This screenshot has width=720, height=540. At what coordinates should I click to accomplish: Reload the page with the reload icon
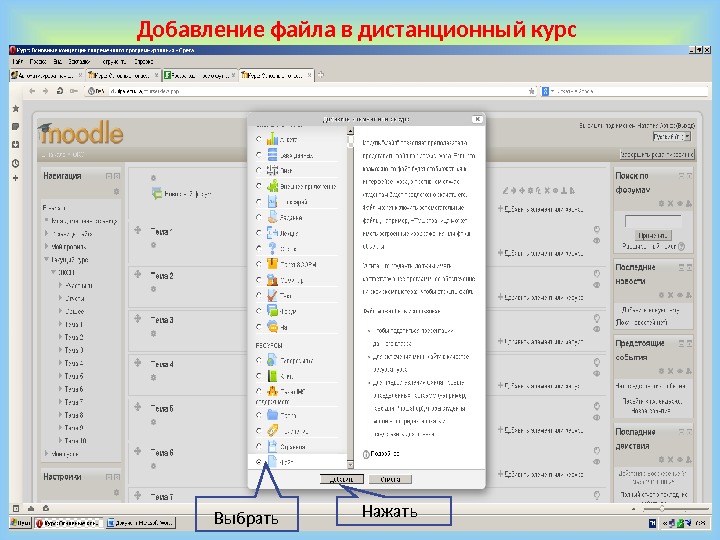[60, 91]
